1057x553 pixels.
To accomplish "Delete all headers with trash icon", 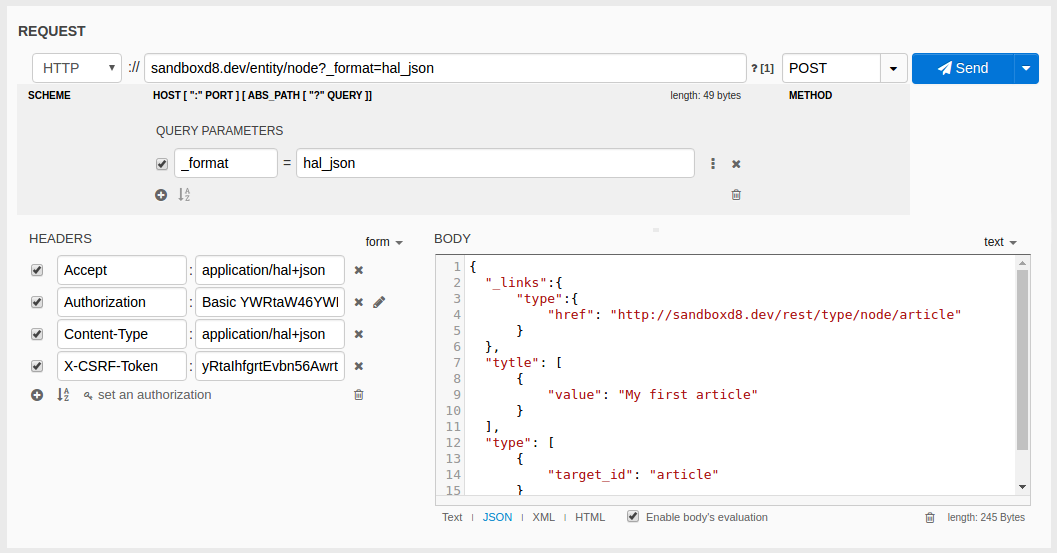I will click(x=359, y=395).
